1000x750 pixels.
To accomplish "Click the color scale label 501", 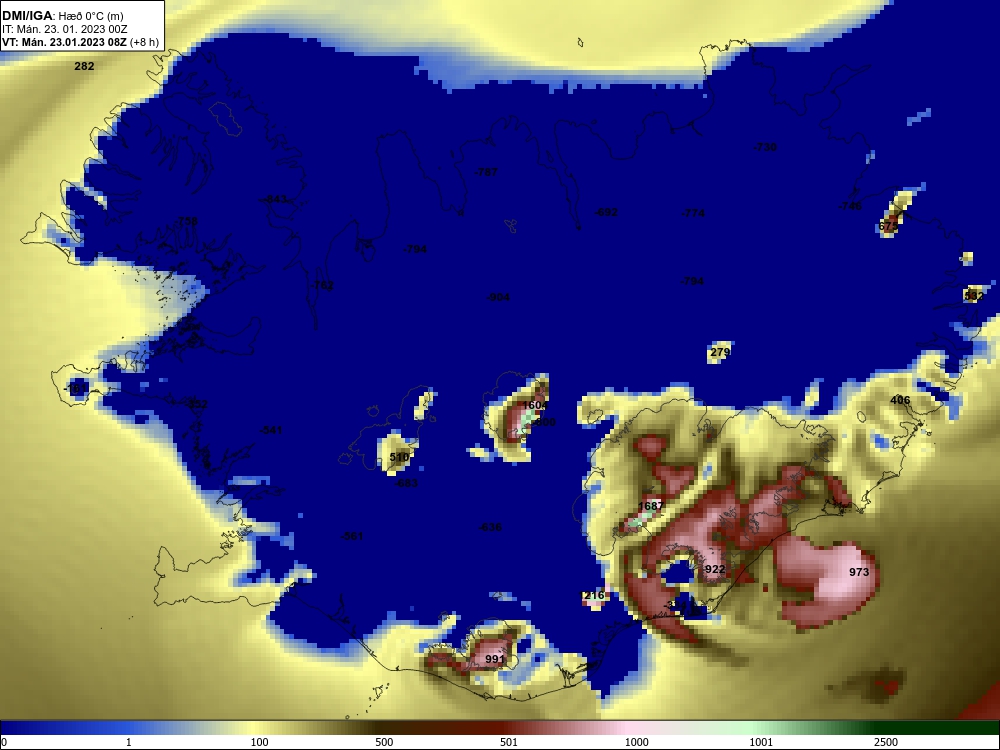I will [509, 742].
